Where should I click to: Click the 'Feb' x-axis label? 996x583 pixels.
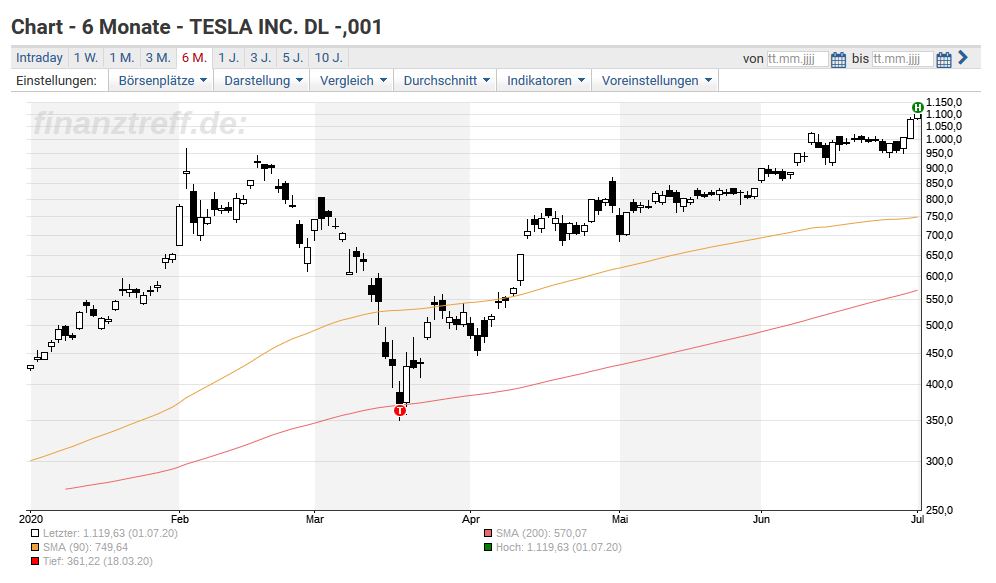coord(179,519)
